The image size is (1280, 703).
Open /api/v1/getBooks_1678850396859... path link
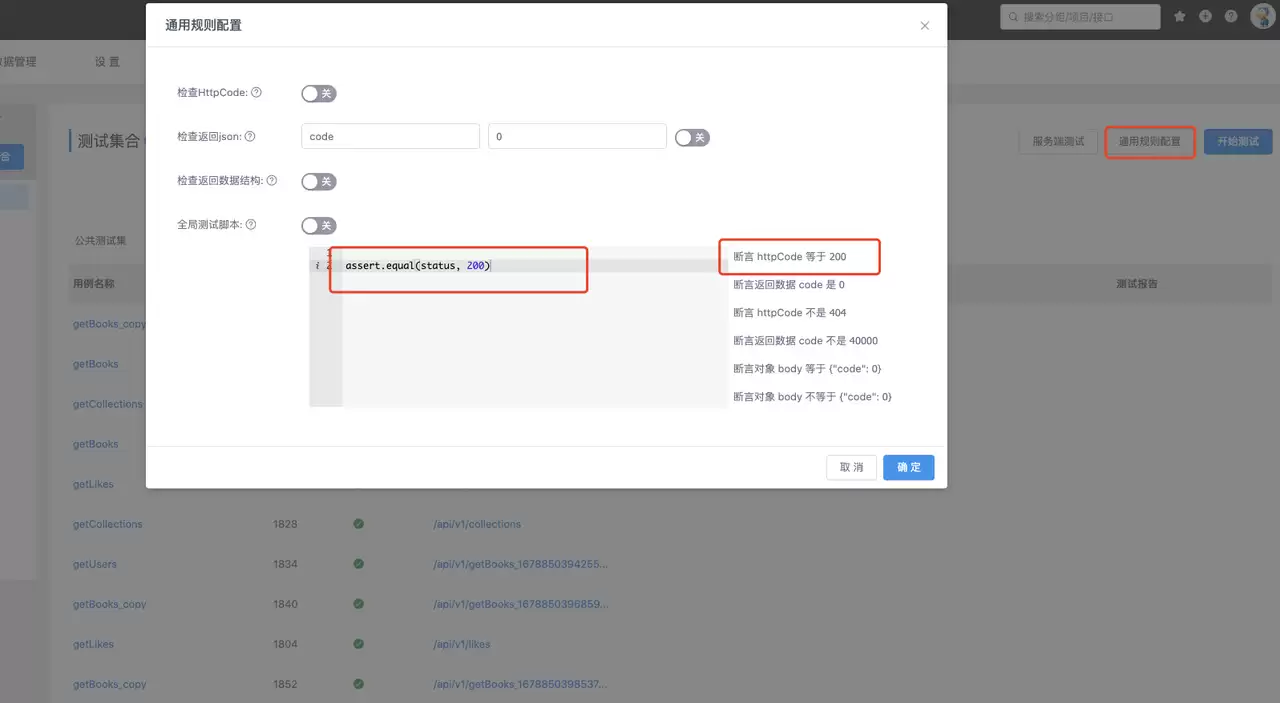click(x=520, y=604)
